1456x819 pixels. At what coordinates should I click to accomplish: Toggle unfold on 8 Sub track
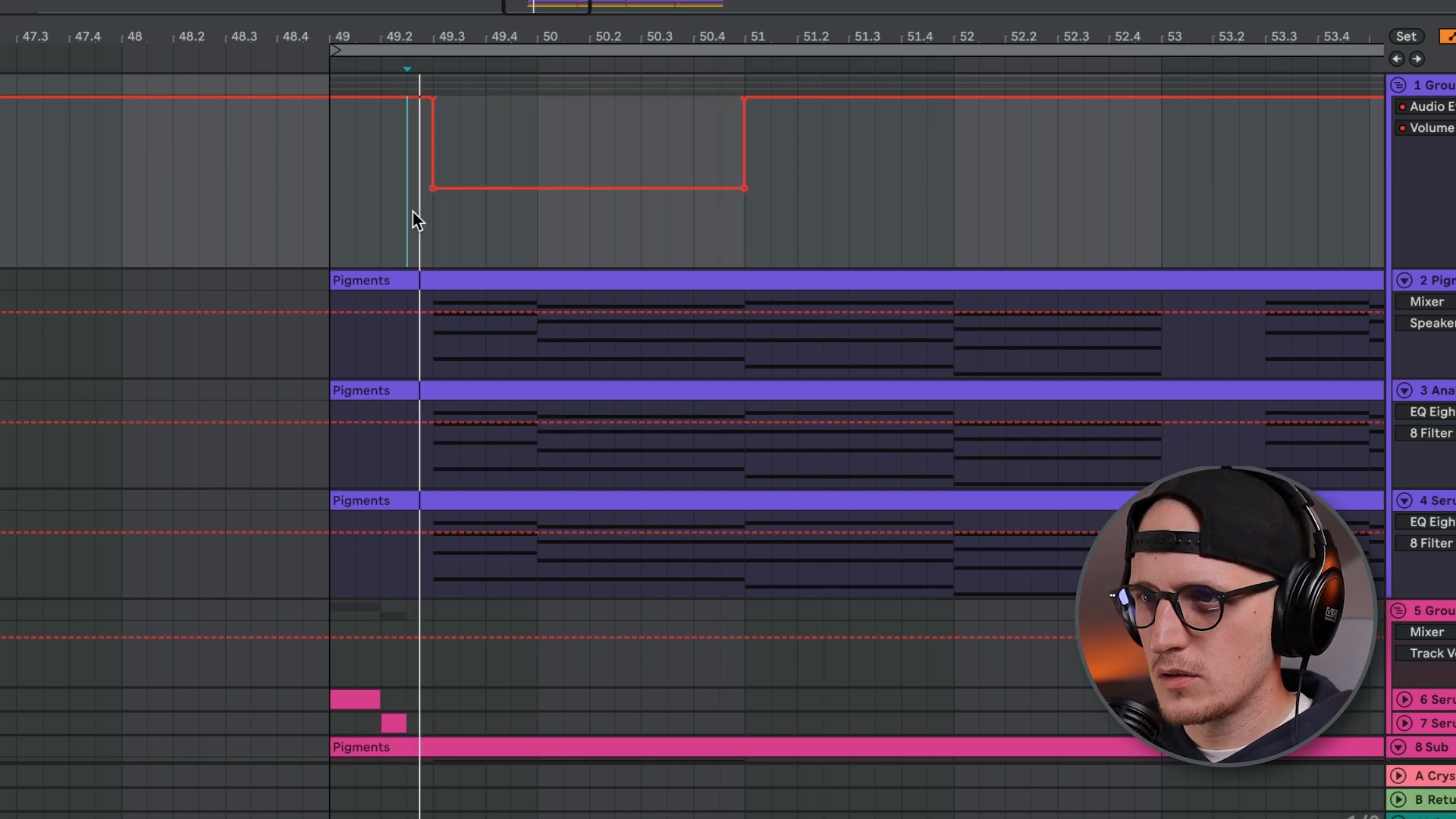click(1399, 748)
